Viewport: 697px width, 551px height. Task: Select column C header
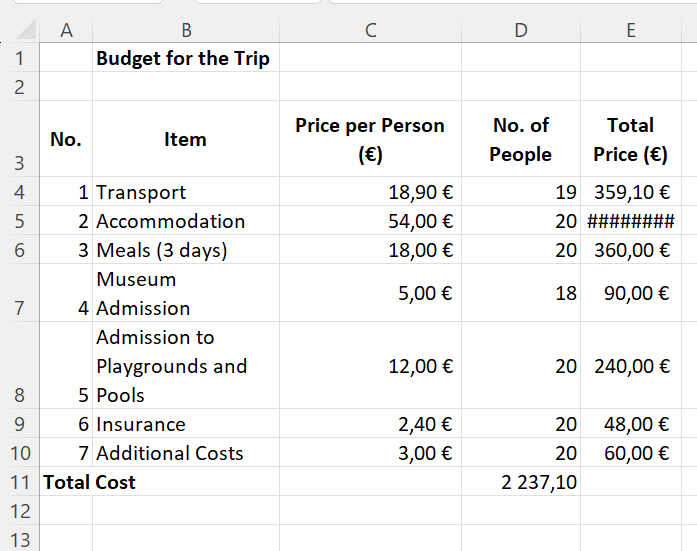(370, 30)
